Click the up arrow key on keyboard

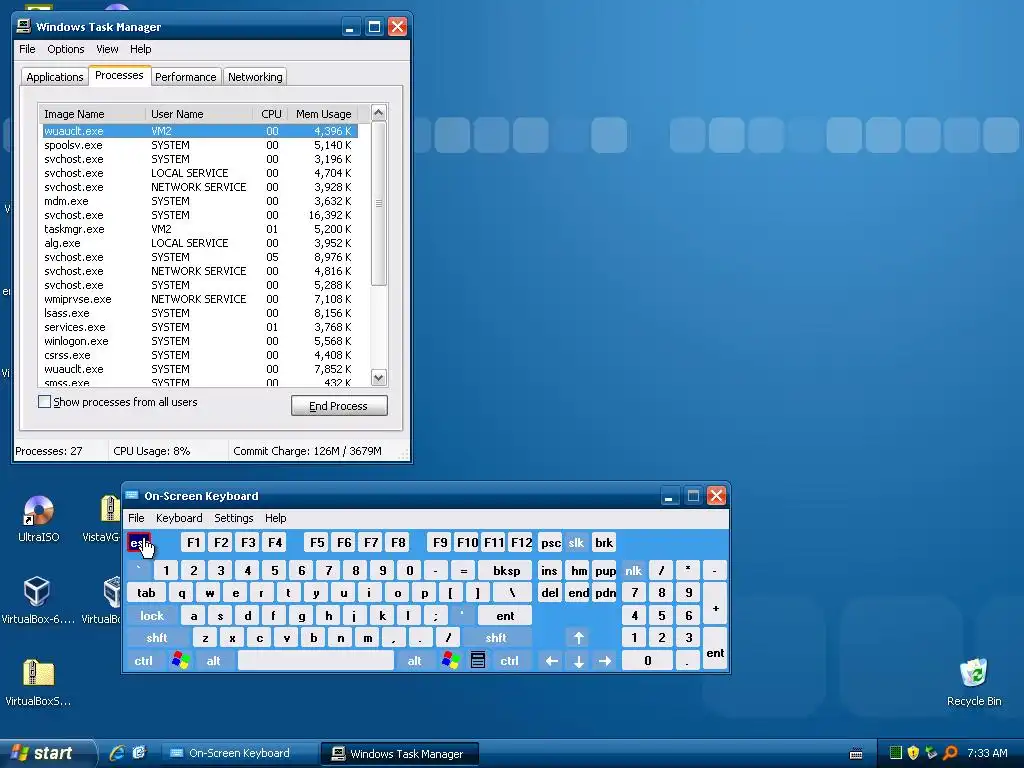coord(579,638)
